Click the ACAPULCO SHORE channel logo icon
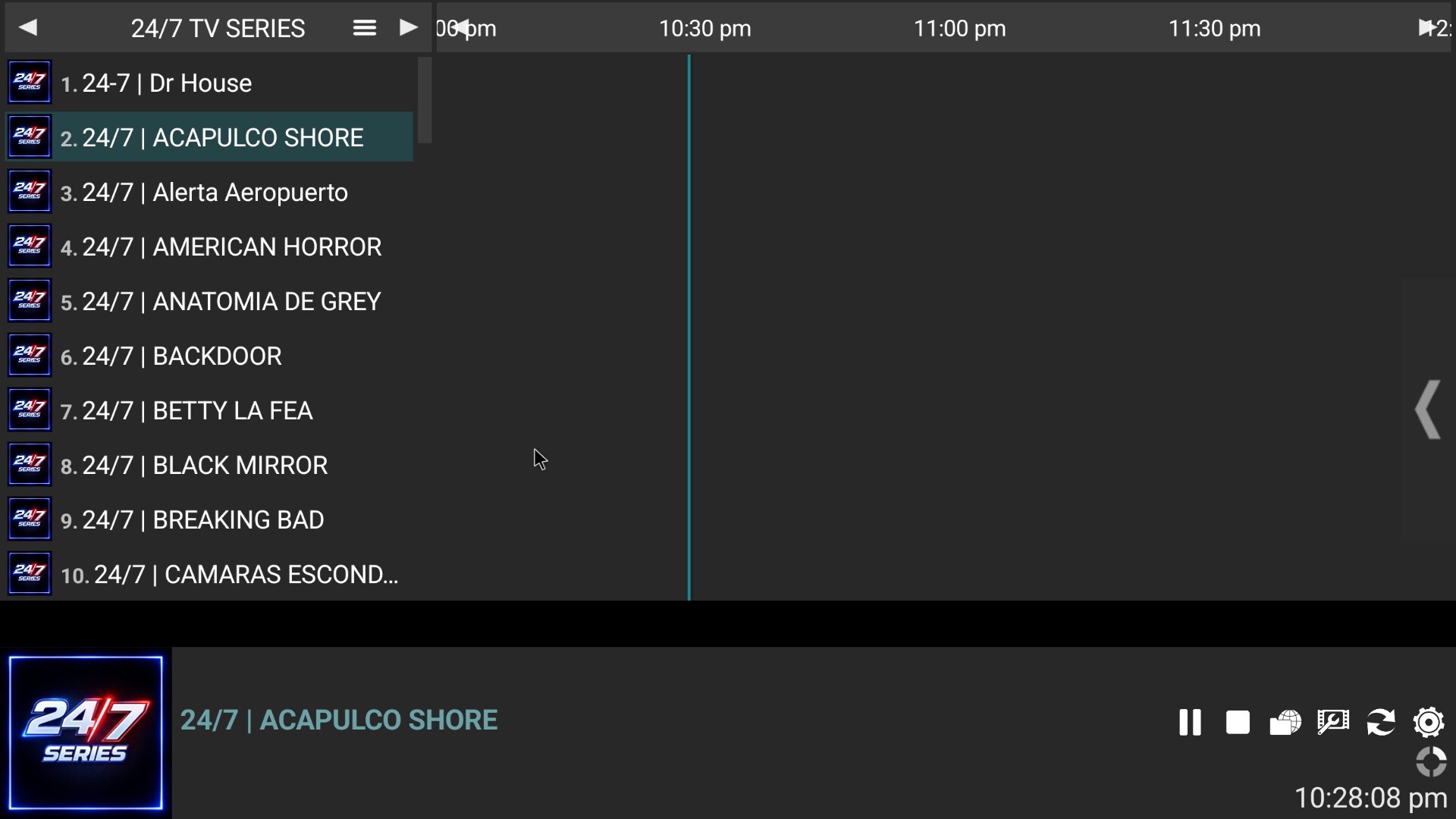1456x819 pixels. (x=30, y=136)
